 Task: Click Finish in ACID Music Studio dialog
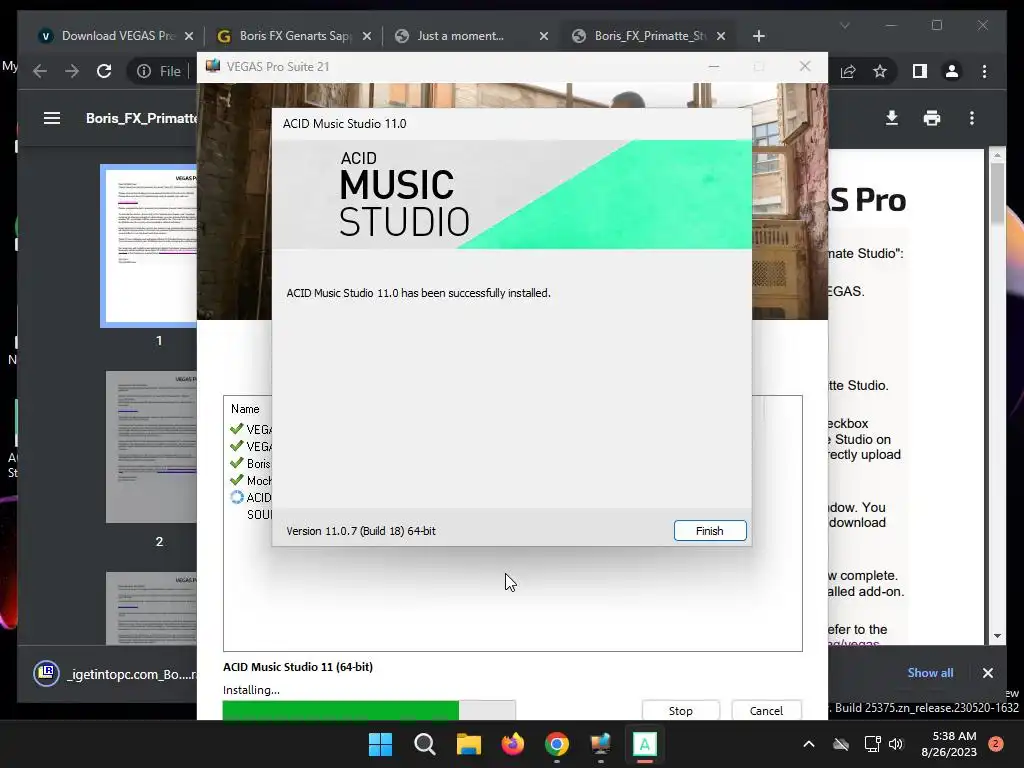710,531
